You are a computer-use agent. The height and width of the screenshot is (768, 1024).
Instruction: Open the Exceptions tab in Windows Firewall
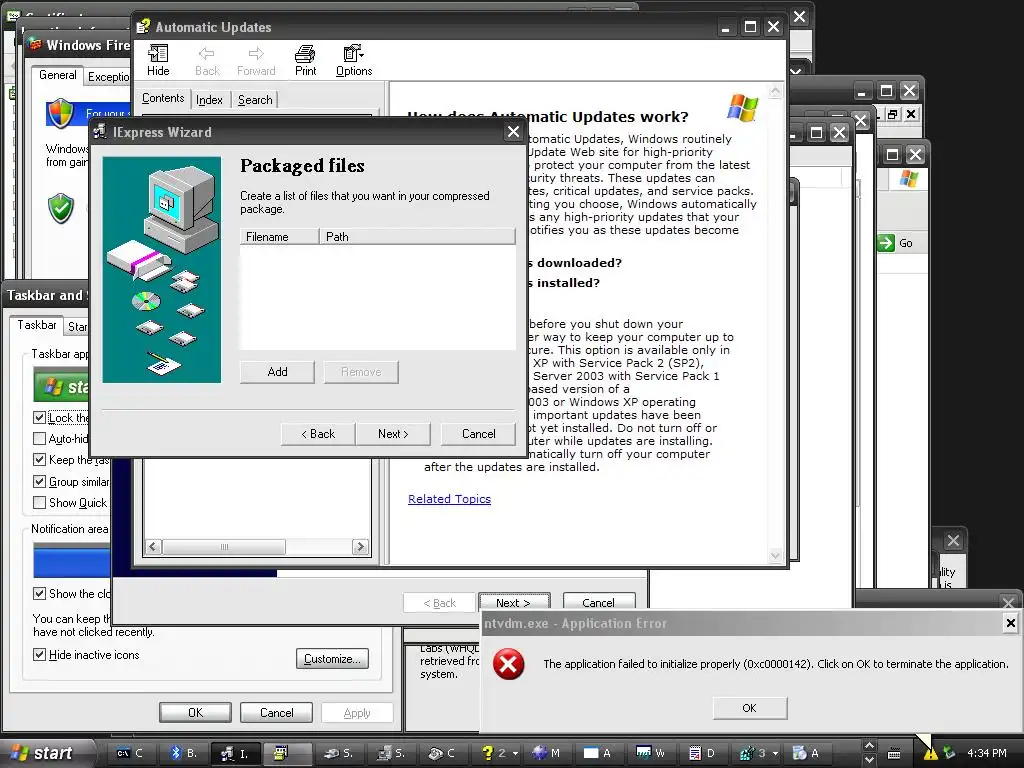[108, 77]
